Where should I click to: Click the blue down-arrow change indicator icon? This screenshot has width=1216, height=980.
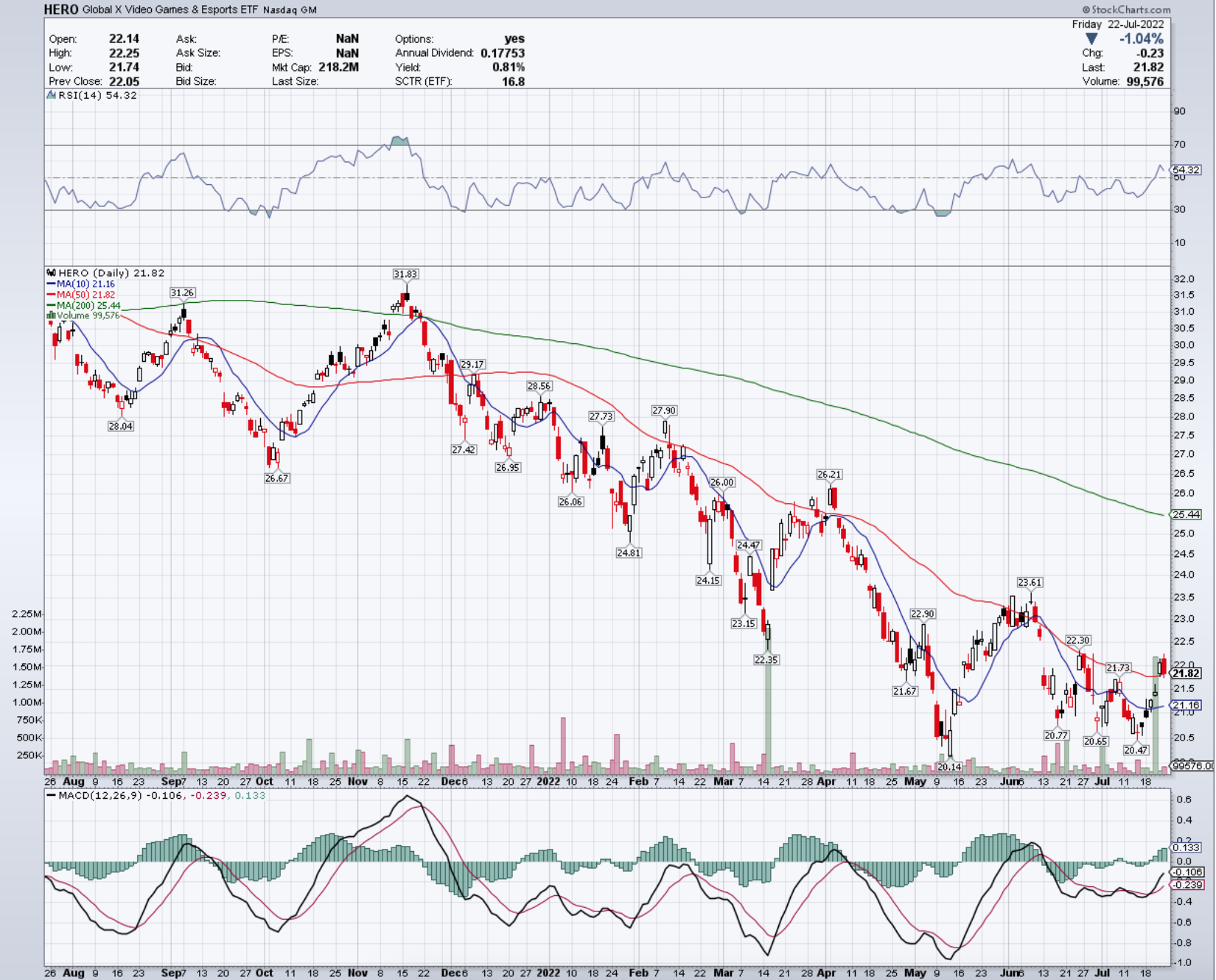pyautogui.click(x=1091, y=39)
